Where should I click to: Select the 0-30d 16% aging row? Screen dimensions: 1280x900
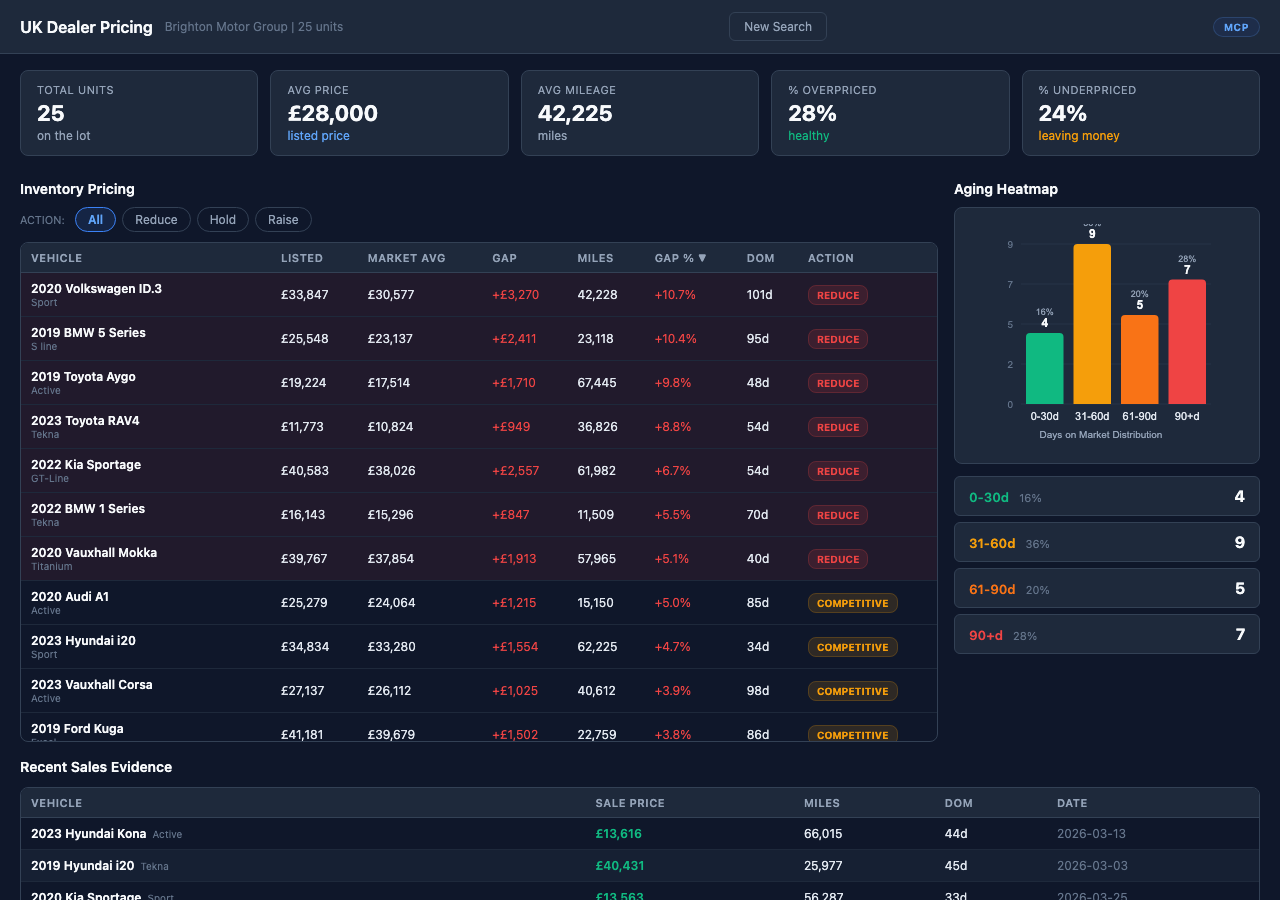tap(1107, 496)
